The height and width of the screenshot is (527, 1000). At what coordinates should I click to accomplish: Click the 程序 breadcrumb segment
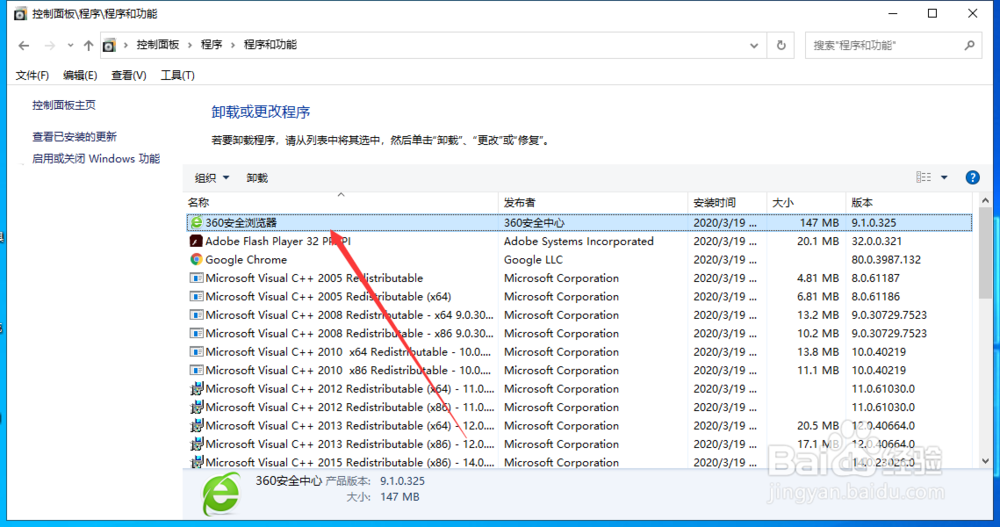pos(211,45)
